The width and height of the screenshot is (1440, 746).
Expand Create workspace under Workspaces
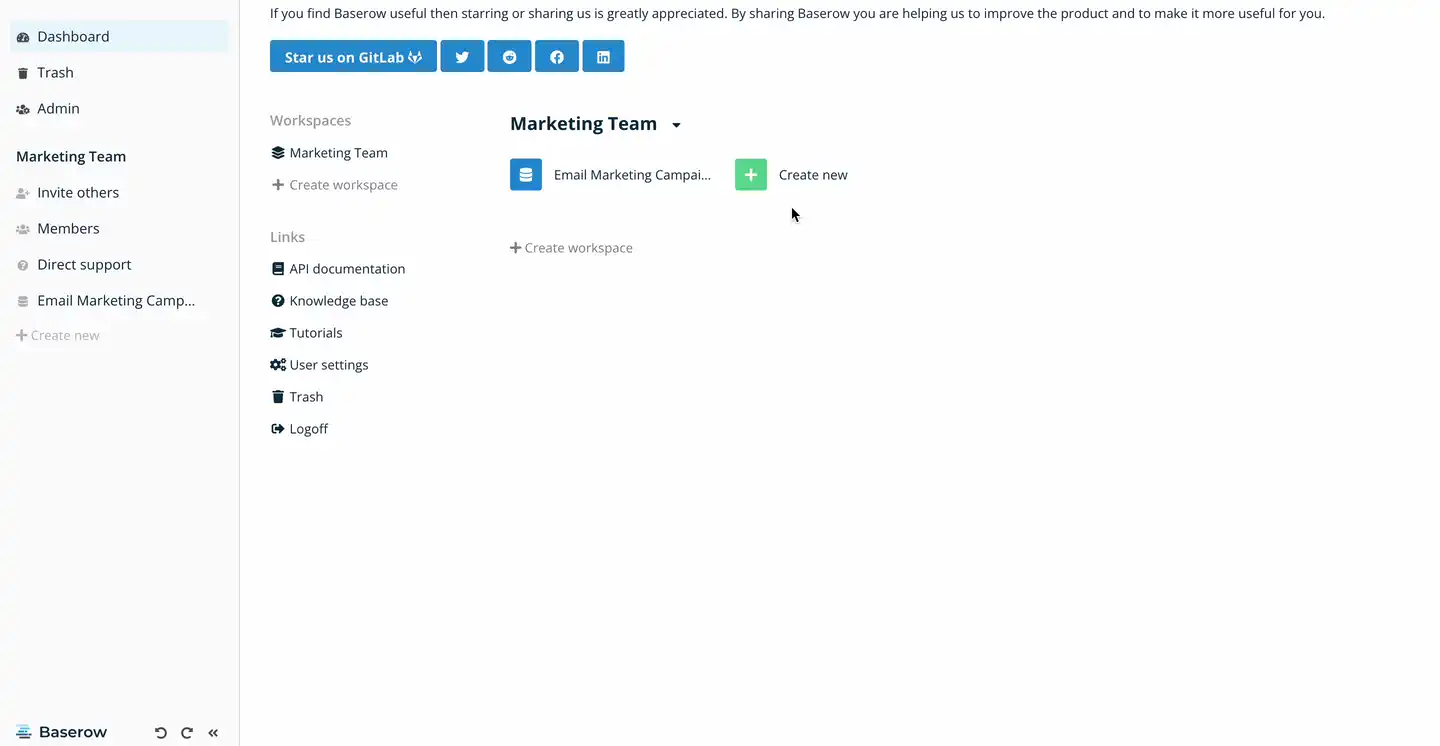[x=334, y=184]
